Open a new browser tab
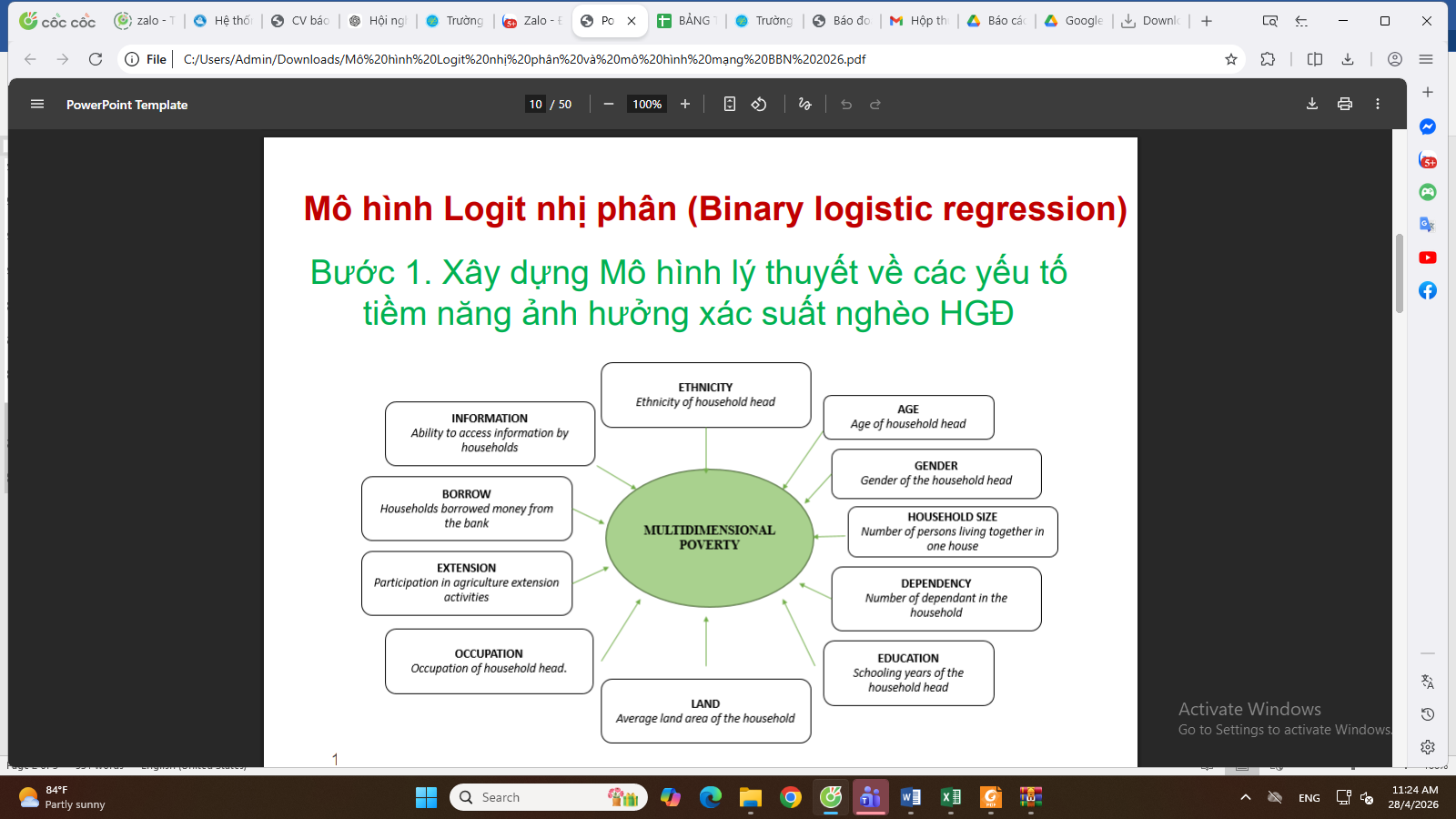 pos(1207,21)
